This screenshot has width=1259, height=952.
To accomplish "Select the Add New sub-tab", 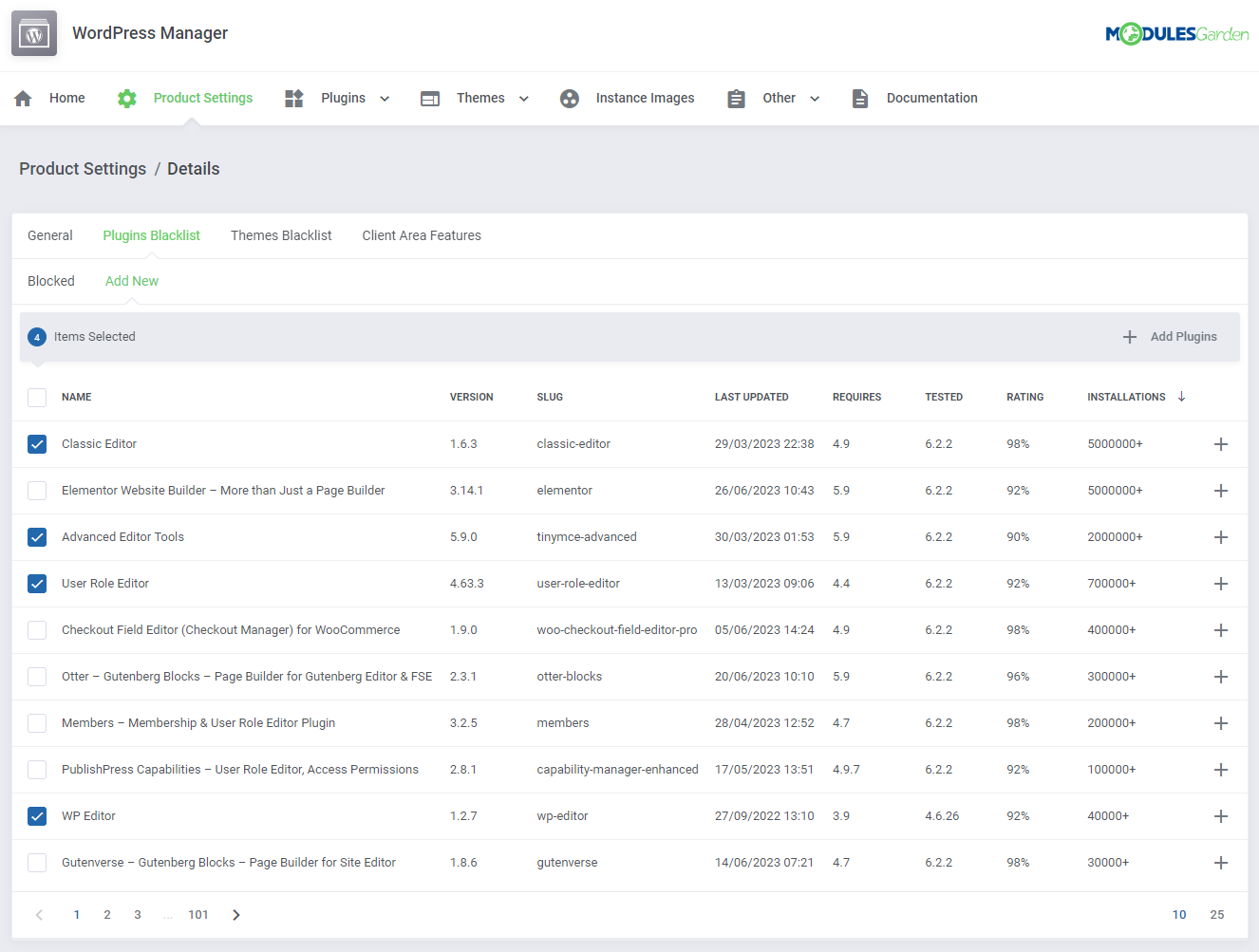I will (132, 281).
